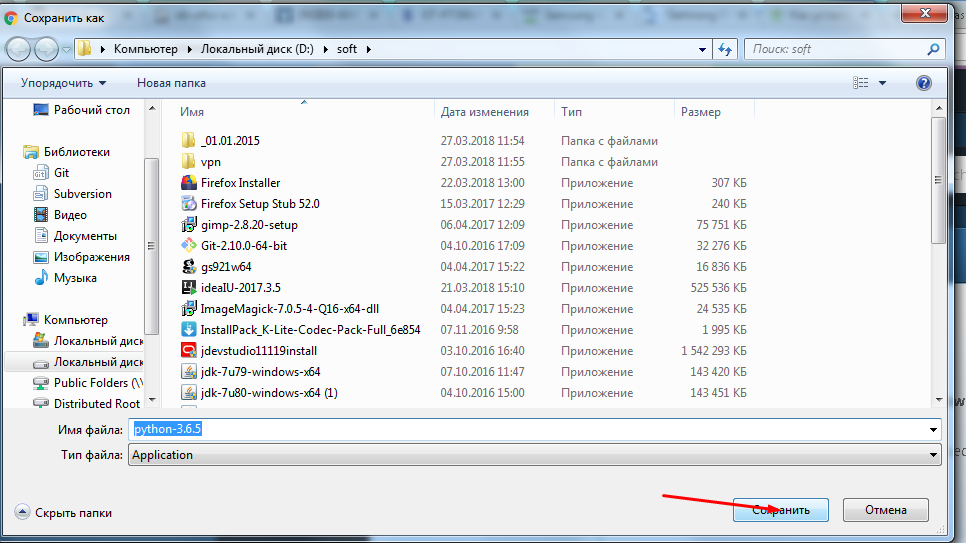The image size is (966, 543).
Task: Click the Сохранить button
Action: click(781, 510)
